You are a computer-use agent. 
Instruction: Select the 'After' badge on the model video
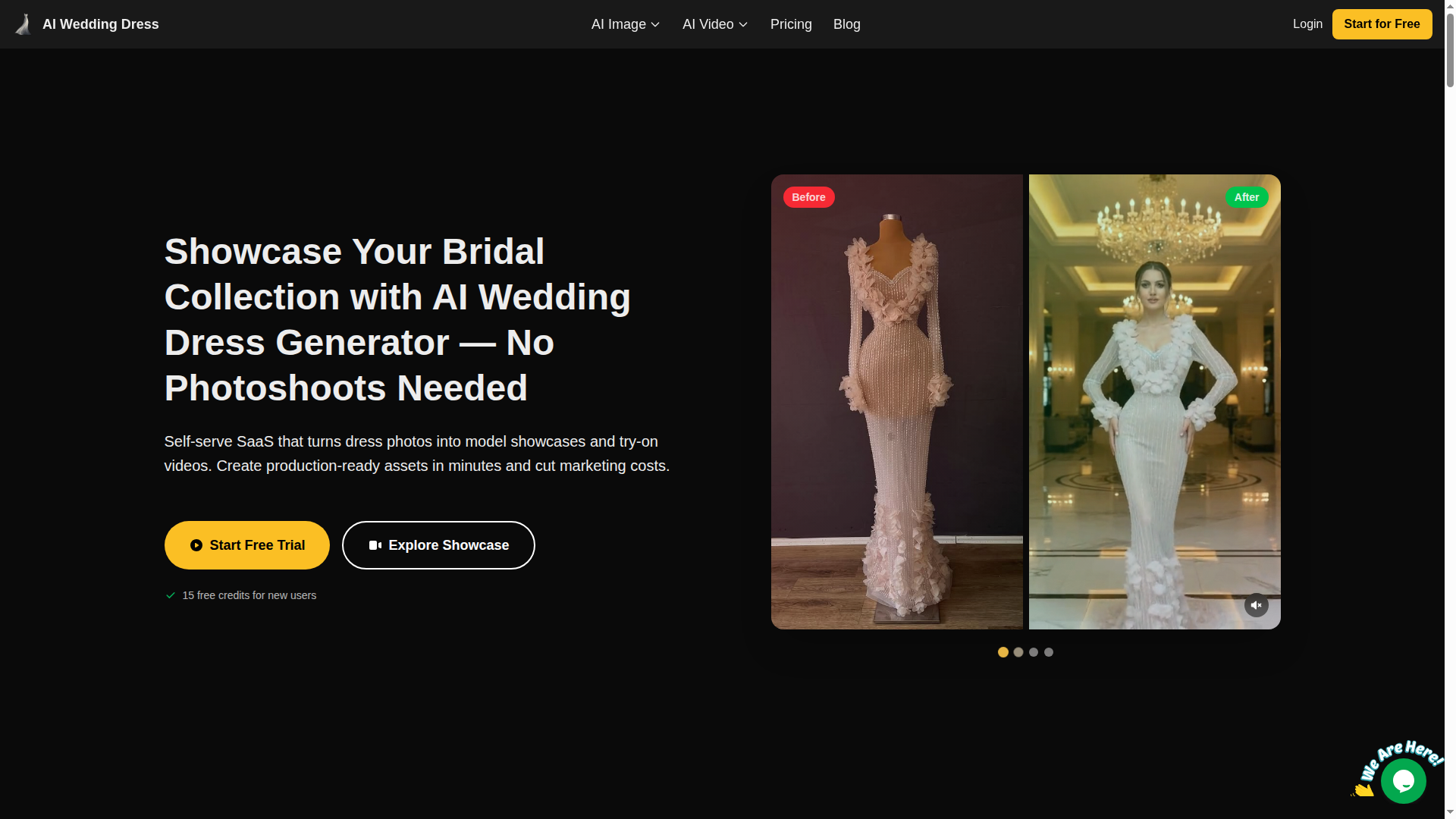[x=1246, y=197]
